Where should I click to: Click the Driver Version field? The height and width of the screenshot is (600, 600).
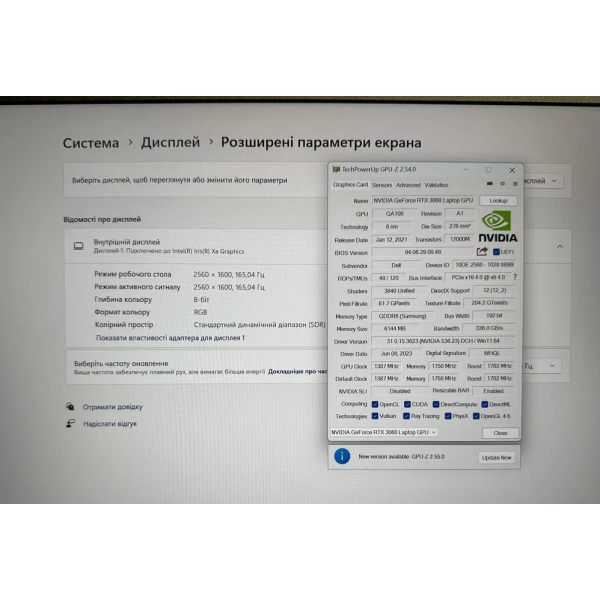coord(443,341)
